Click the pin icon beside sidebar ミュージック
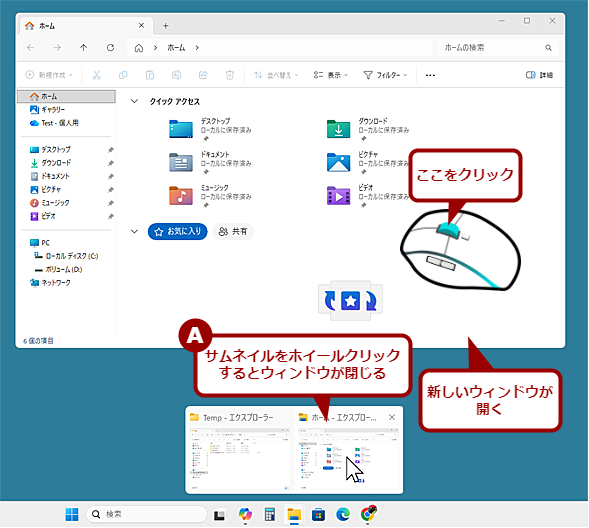 pyautogui.click(x=110, y=203)
